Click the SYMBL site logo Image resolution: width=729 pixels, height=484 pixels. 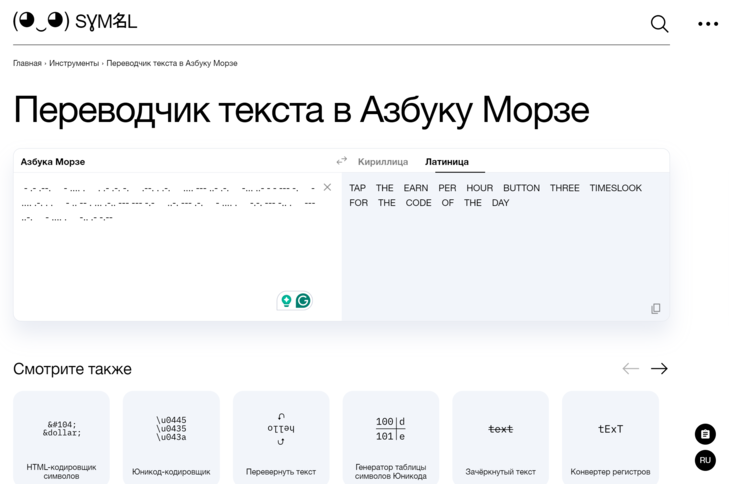(x=75, y=21)
